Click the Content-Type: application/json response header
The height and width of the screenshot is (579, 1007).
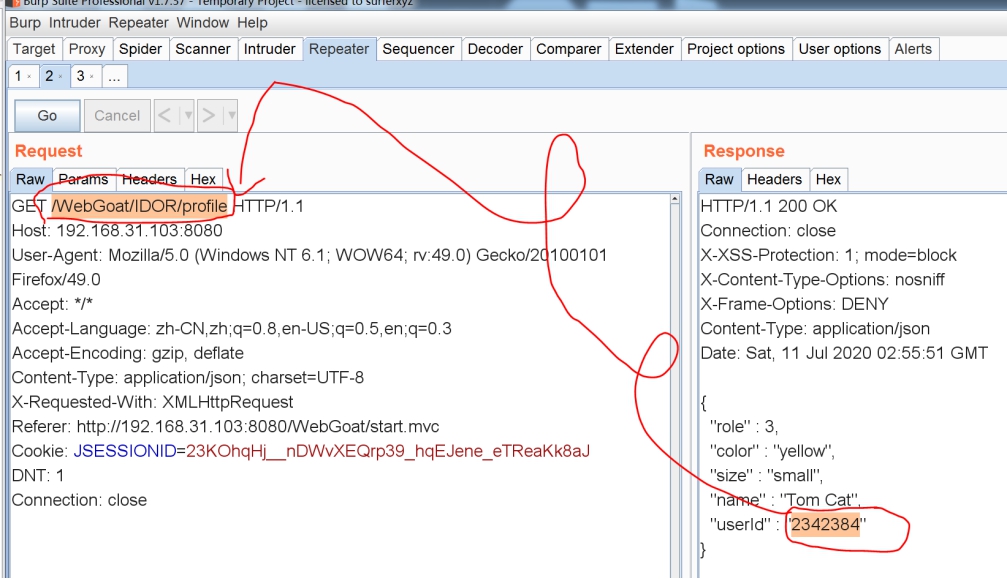click(x=815, y=328)
